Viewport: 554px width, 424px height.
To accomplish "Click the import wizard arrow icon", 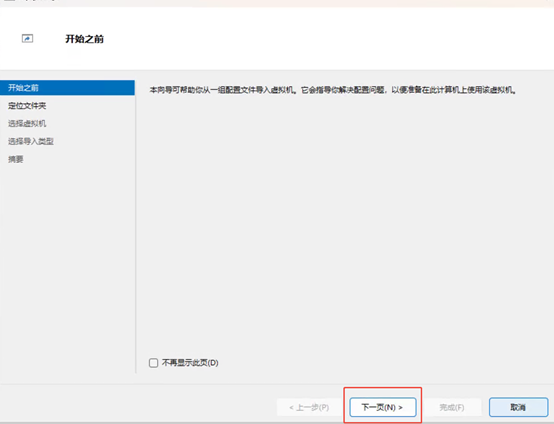I will point(27,39).
